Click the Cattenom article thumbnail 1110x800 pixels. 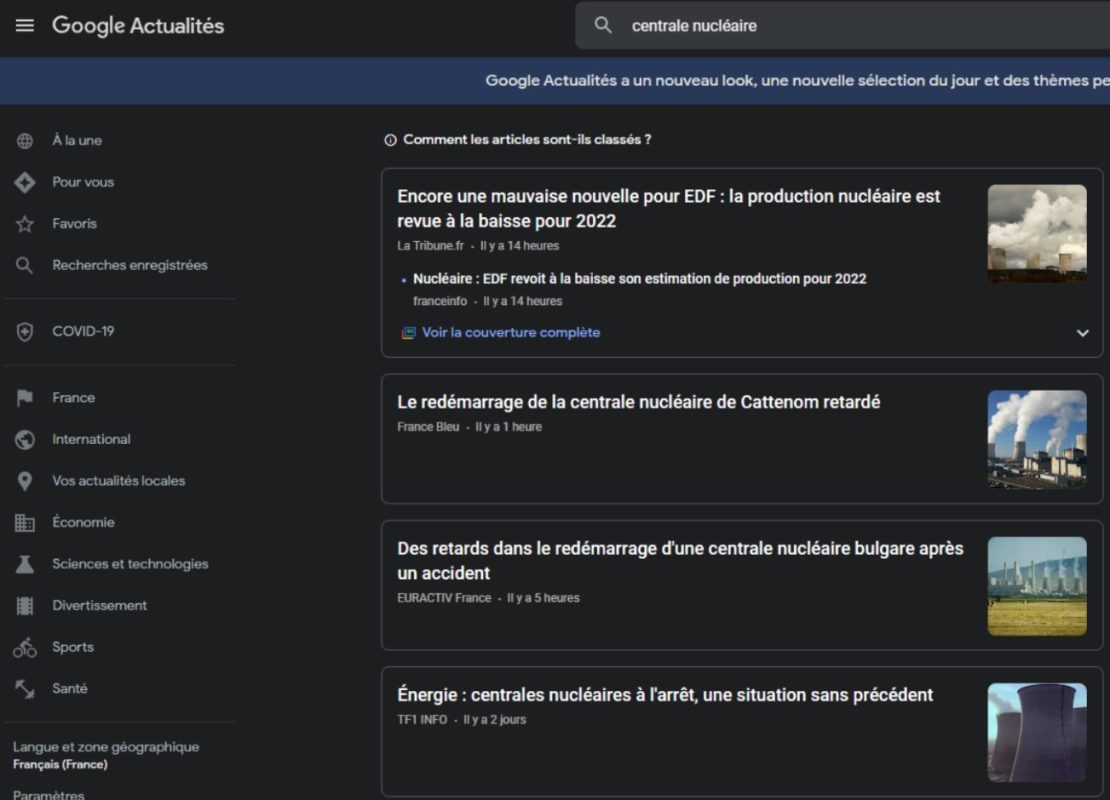(x=1037, y=440)
